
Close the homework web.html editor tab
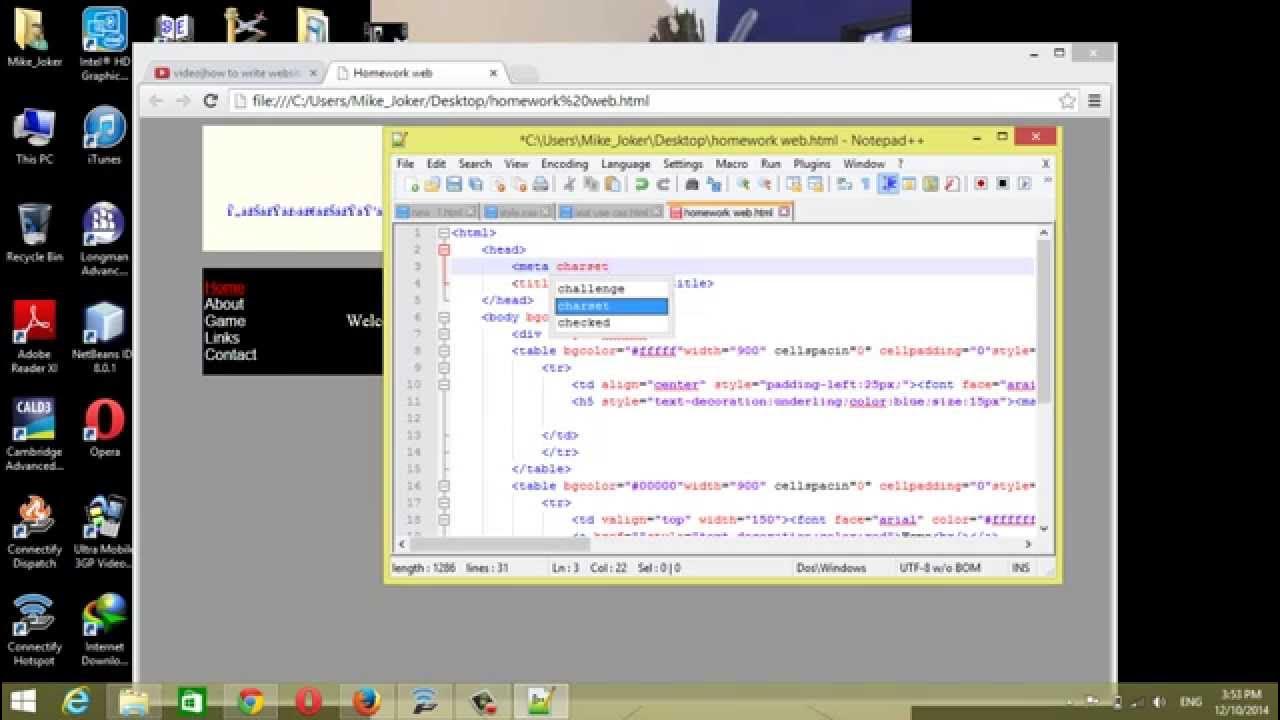coord(783,212)
